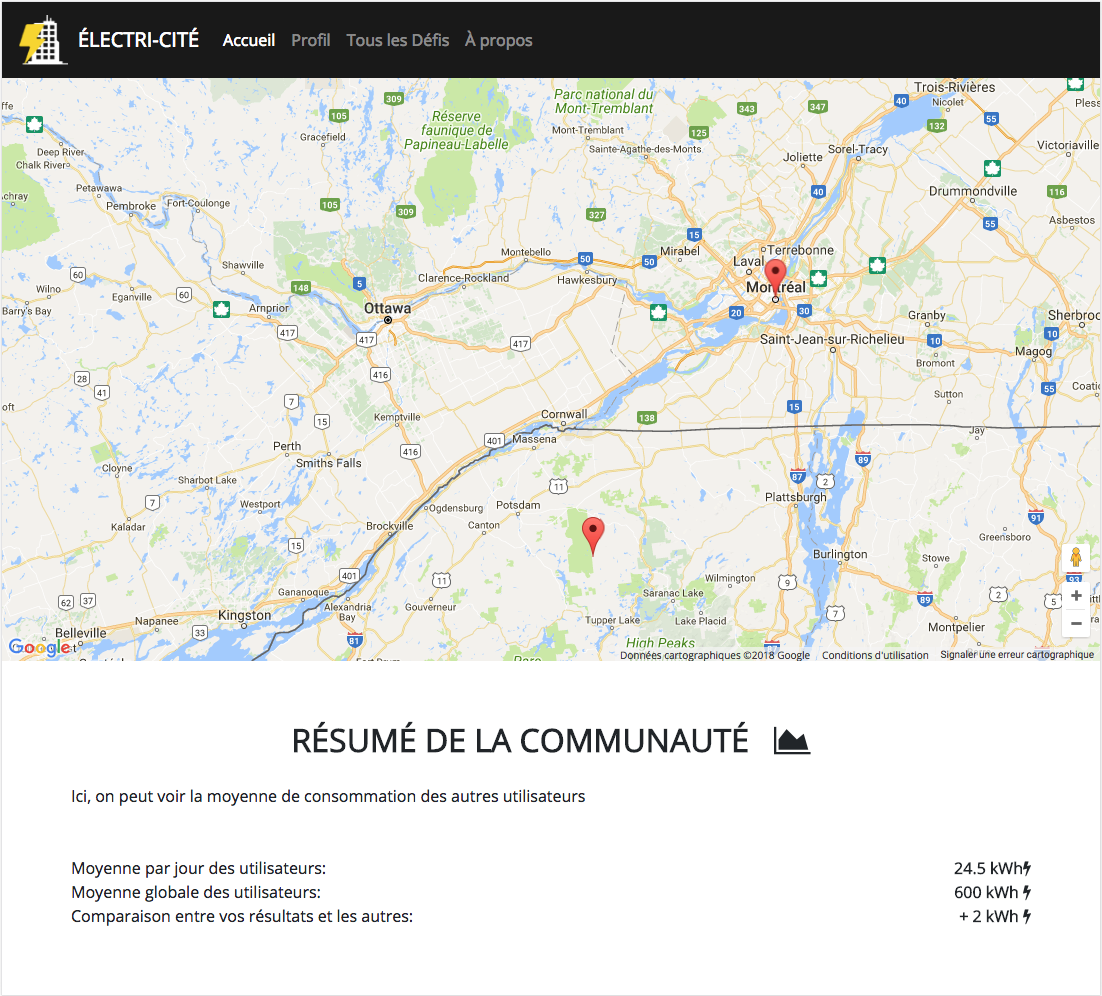Click 'Comparaison entre vos résultats' text
This screenshot has width=1102, height=996.
click(x=242, y=916)
